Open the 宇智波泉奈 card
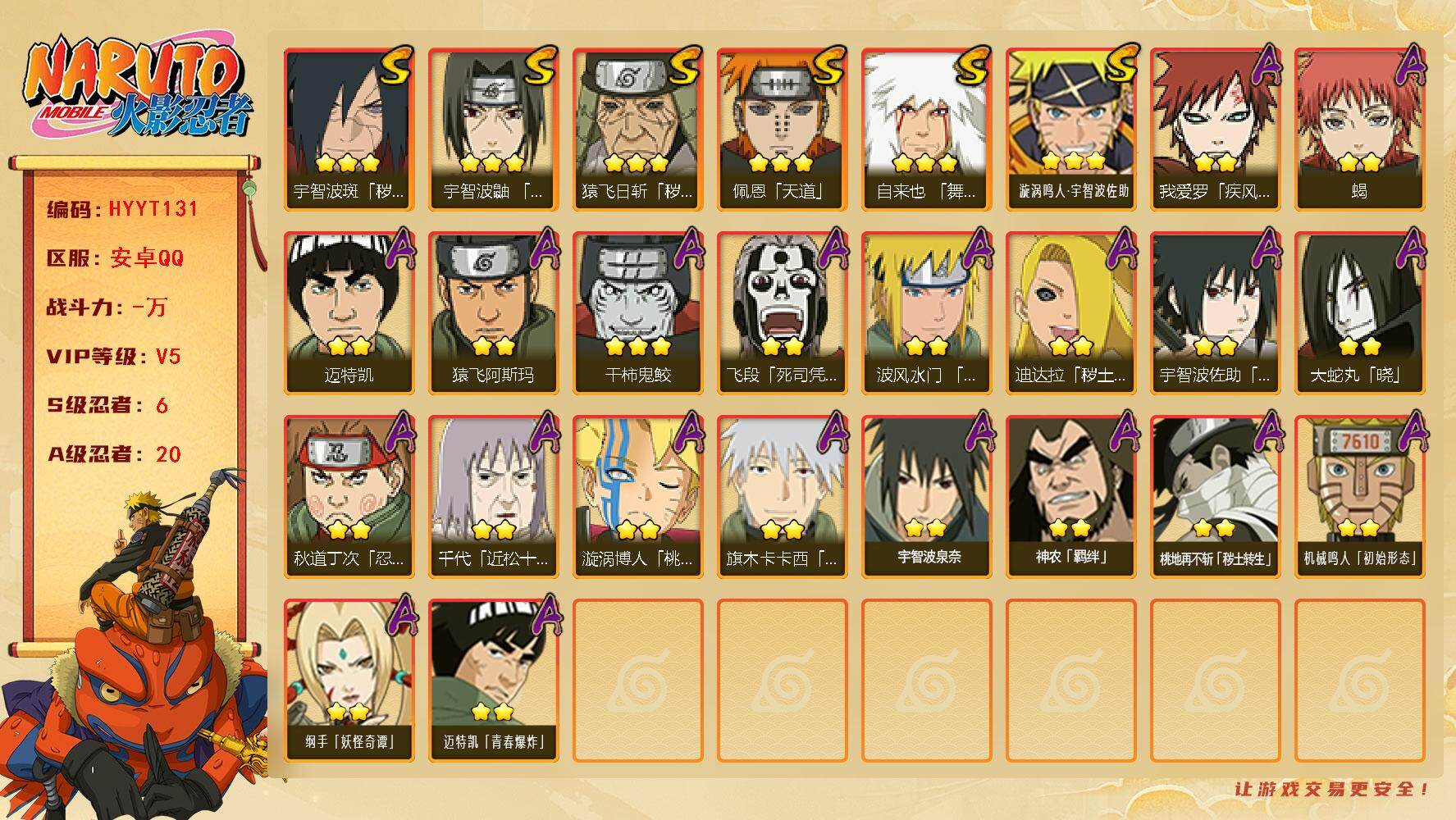The height and width of the screenshot is (820, 1456). (x=926, y=497)
